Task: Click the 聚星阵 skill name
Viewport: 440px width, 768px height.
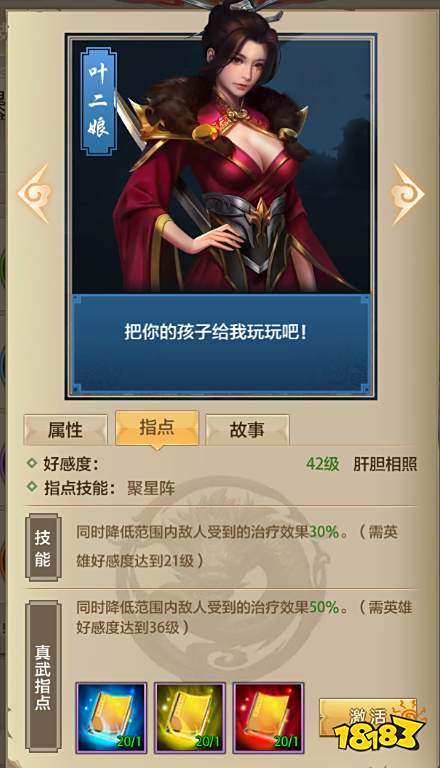Action: point(151,488)
